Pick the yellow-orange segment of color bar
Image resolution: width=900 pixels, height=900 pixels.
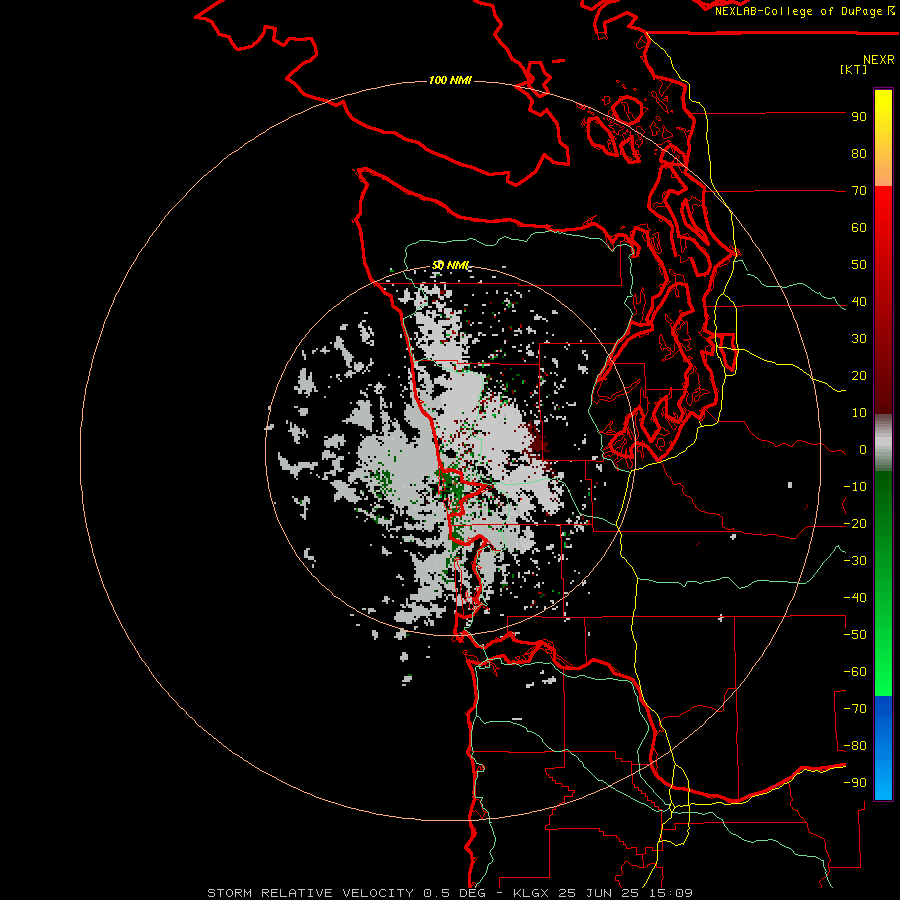tap(883, 138)
